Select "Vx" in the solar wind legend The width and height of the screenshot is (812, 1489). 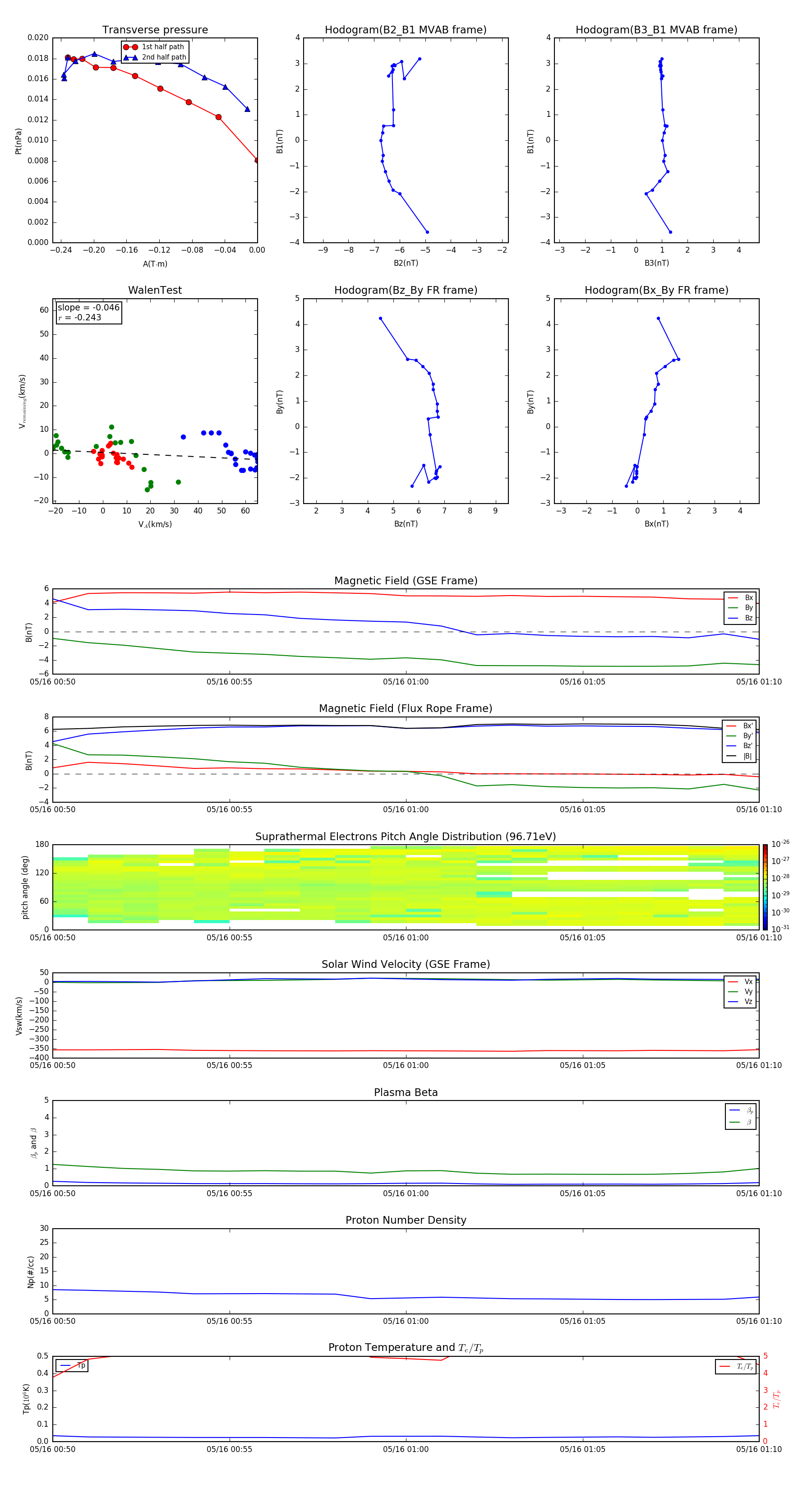pyautogui.click(x=740, y=981)
